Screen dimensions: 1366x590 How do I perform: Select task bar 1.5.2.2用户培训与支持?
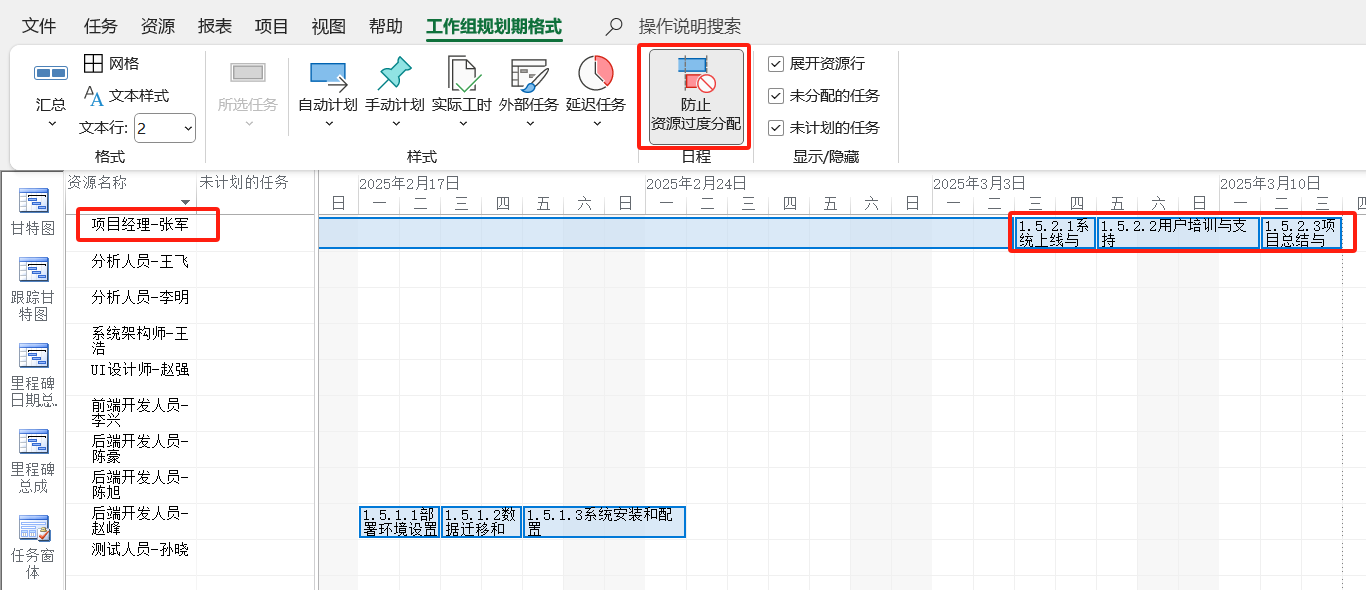click(1178, 233)
